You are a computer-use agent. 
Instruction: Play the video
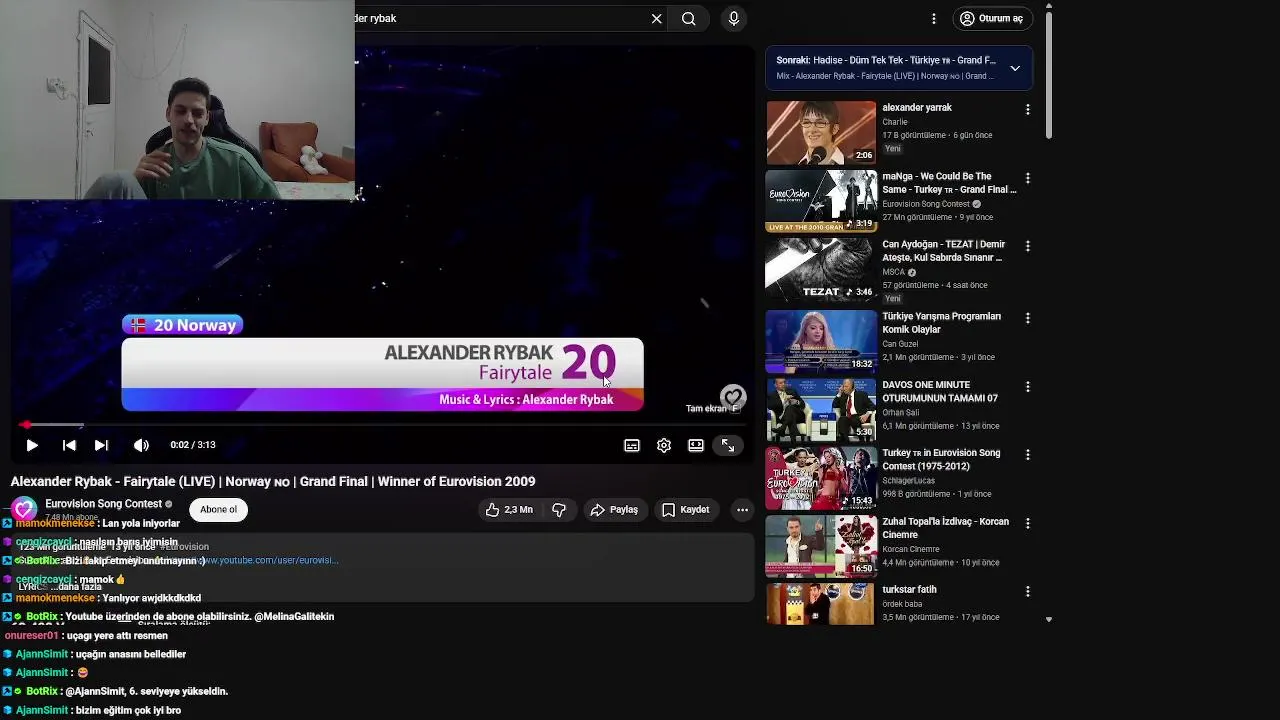pos(32,445)
